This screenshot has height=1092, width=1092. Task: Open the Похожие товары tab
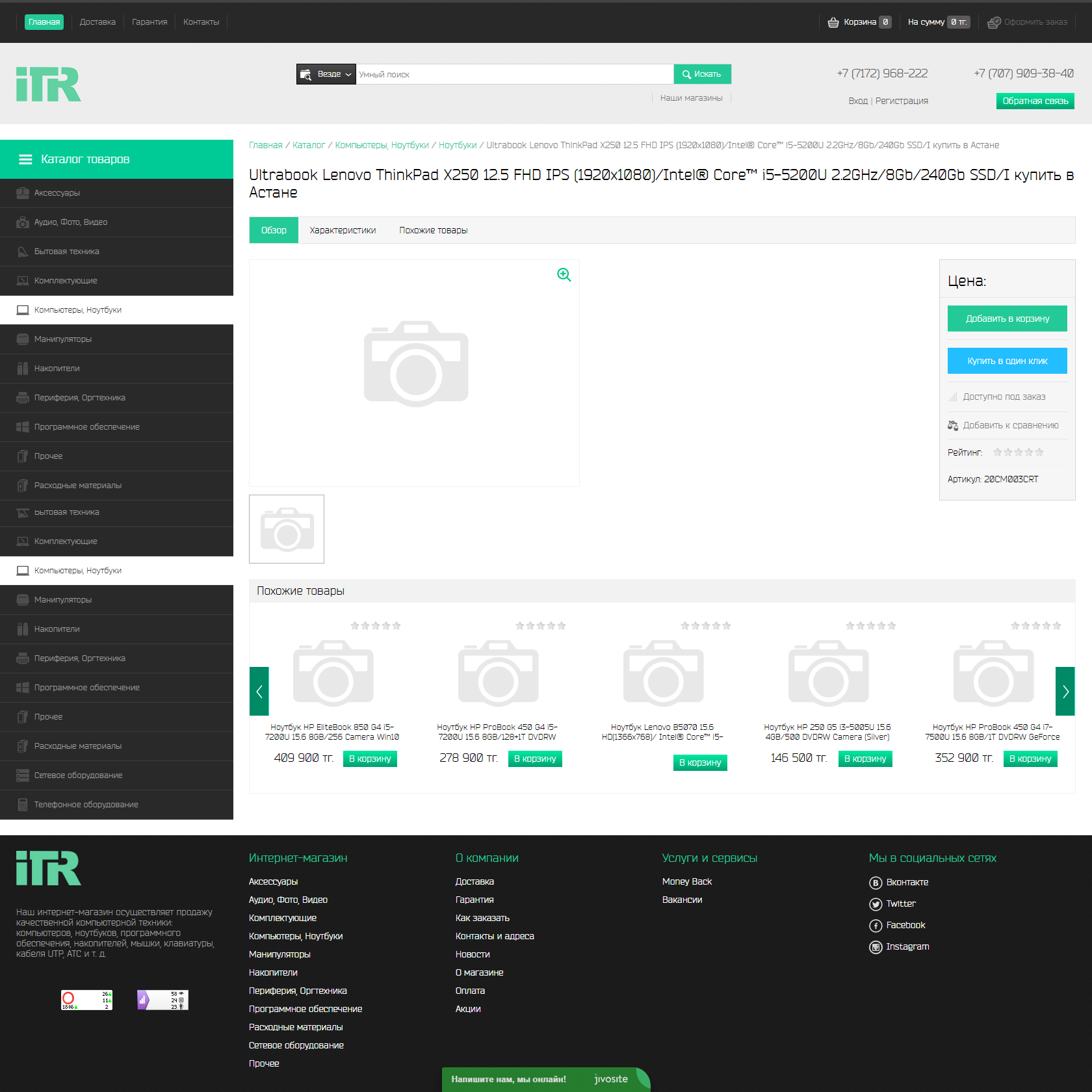point(434,230)
